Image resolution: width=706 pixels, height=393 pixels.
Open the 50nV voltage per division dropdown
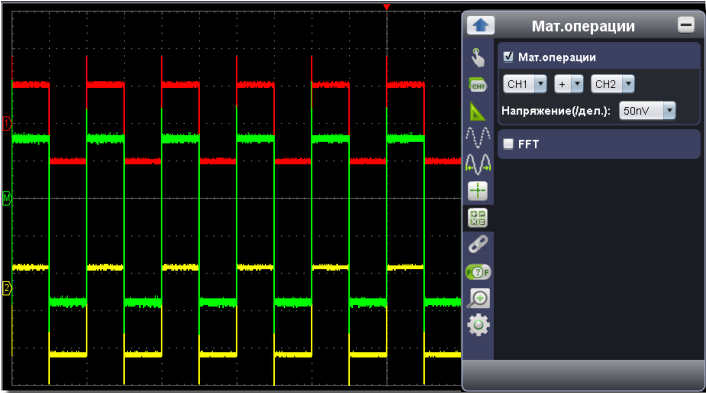[x=647, y=111]
